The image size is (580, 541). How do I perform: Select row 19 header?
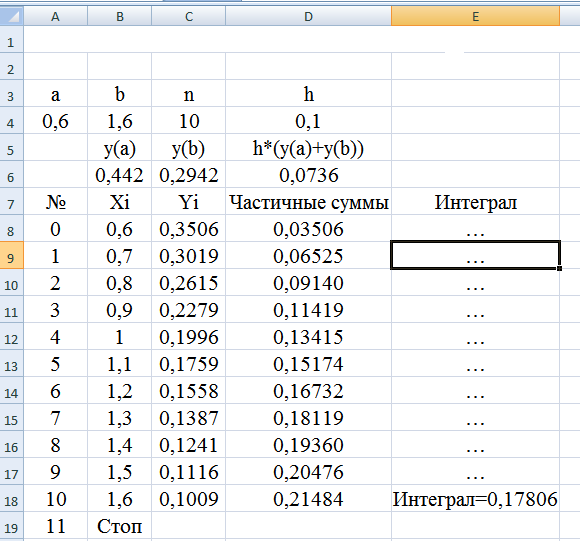(11, 525)
